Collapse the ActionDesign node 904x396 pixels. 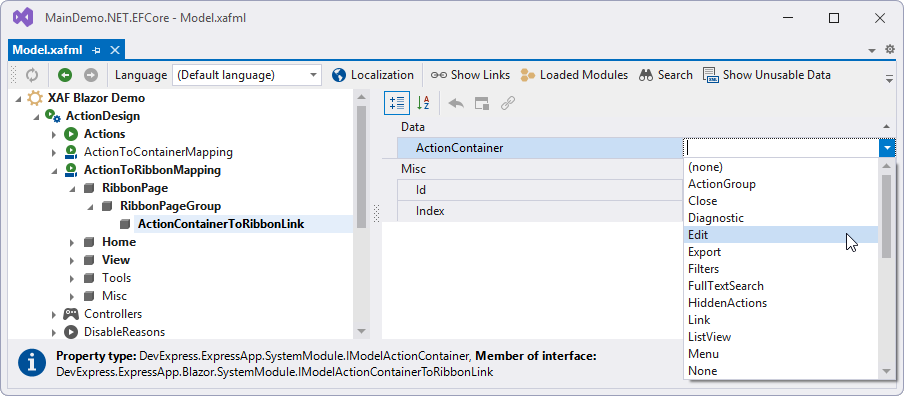[36, 116]
